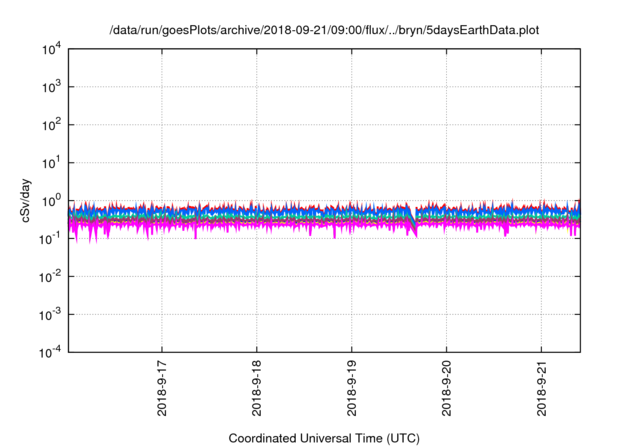Screen dimensions: 640x448
Task: Click the 10^2 y-axis tick label
Action: pyautogui.click(x=51, y=125)
